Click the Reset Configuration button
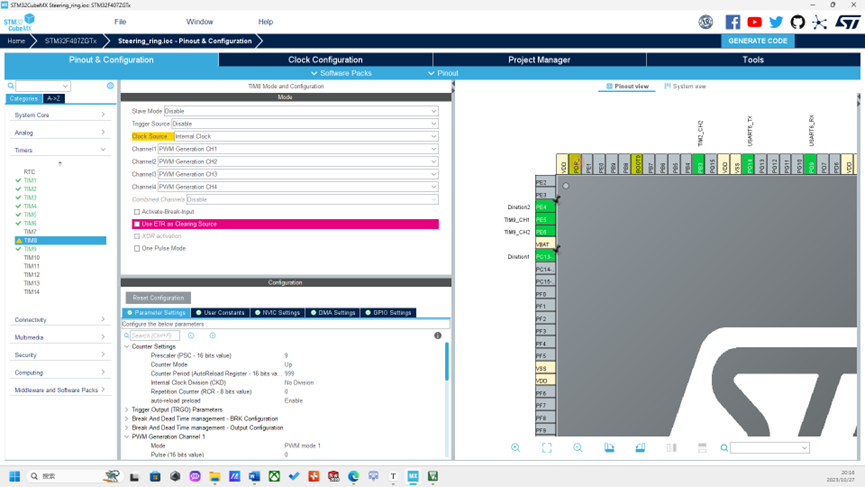Viewport: 865px width, 487px height. point(158,298)
